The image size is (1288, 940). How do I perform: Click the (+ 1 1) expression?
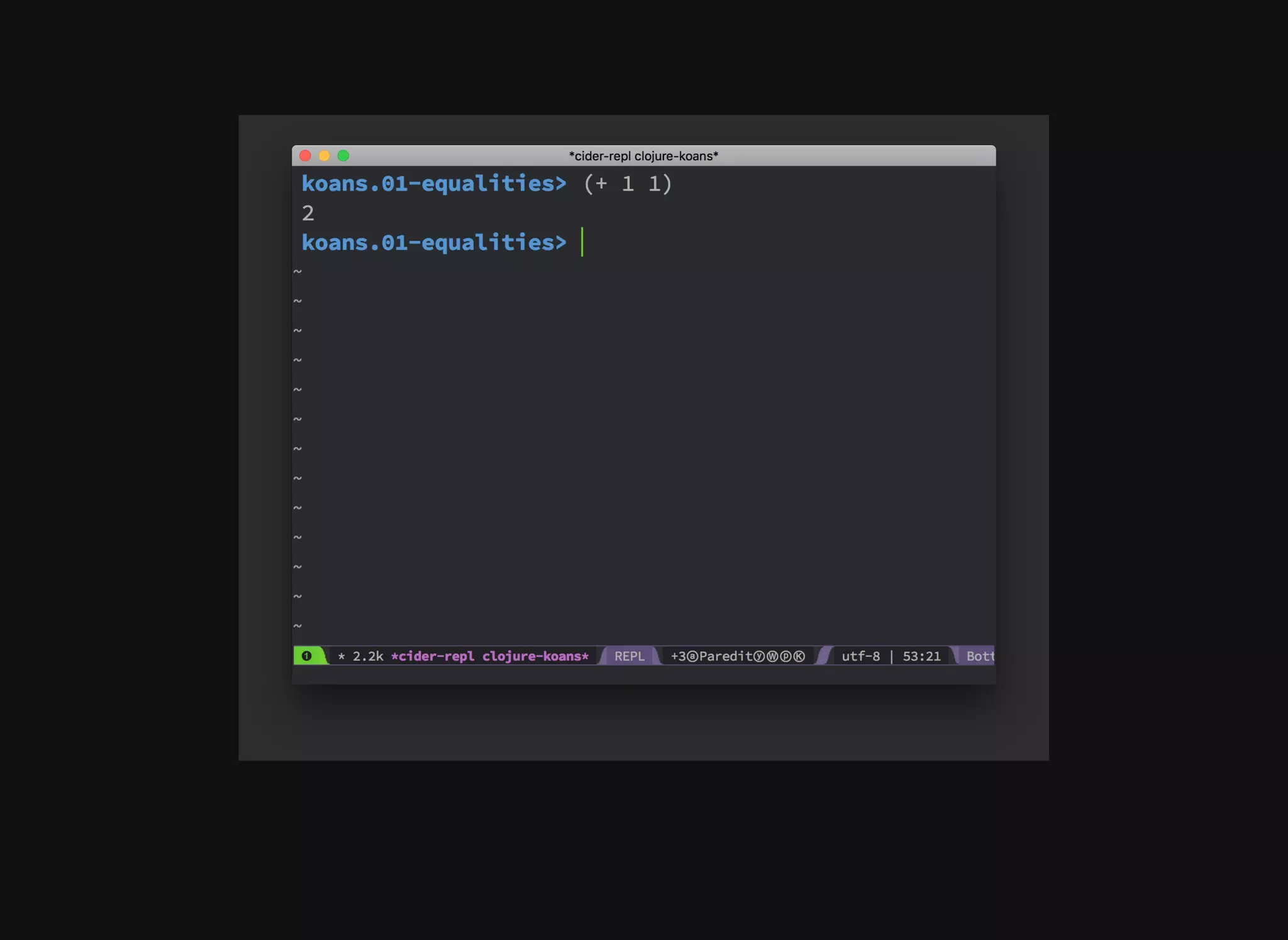(x=628, y=184)
